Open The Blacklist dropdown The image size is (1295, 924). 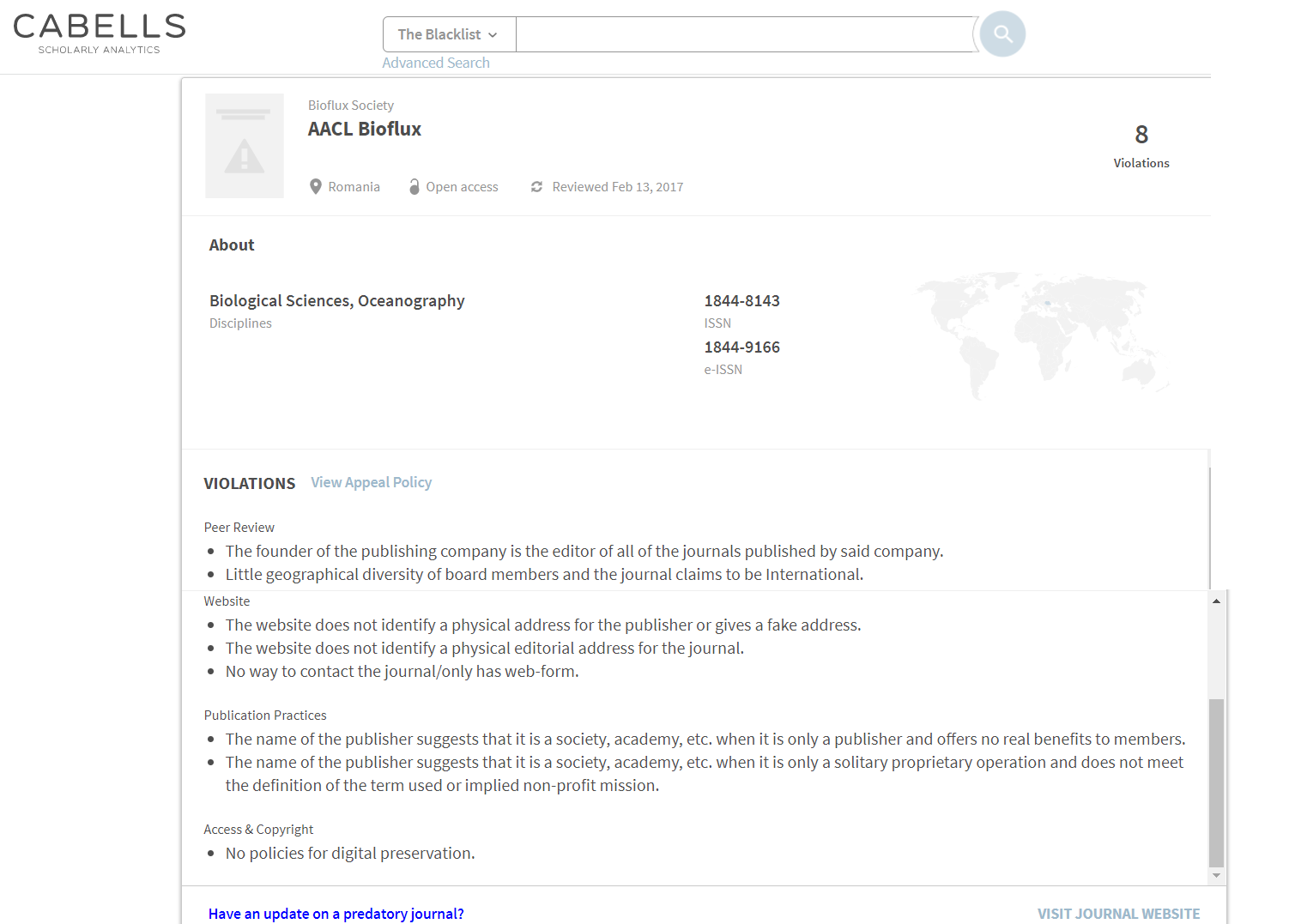[x=449, y=34]
